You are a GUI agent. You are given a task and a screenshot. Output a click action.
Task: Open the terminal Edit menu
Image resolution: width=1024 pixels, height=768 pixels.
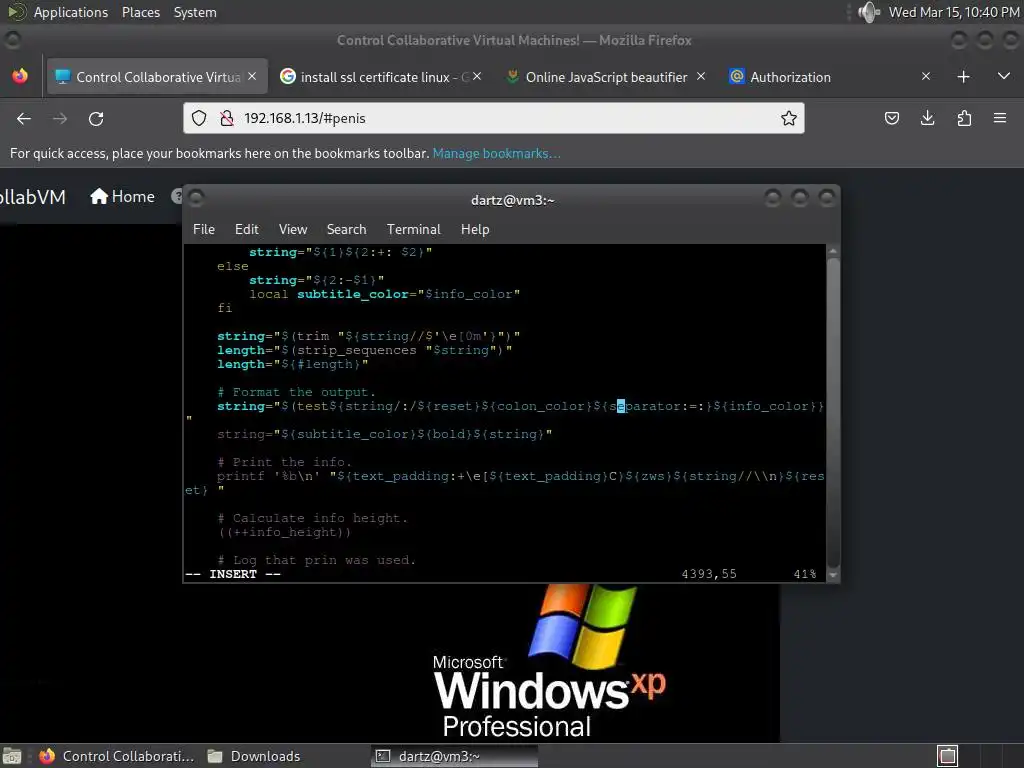[247, 229]
